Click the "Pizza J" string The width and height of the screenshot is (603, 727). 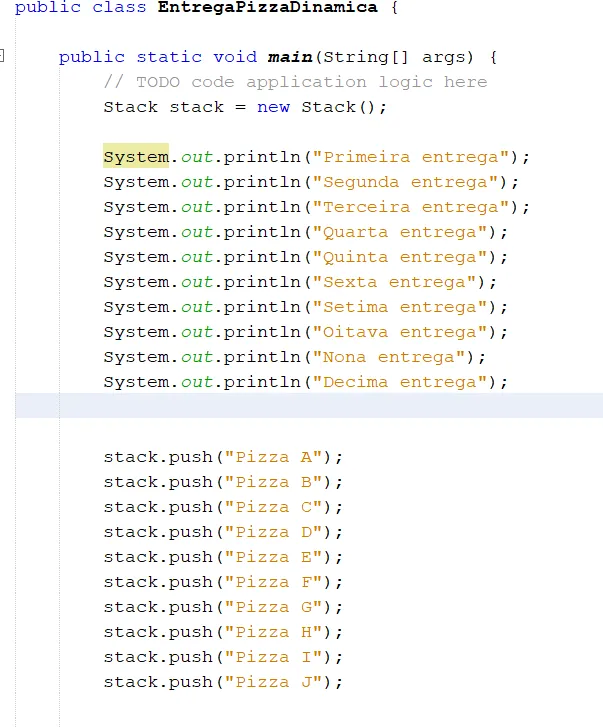[273, 682]
